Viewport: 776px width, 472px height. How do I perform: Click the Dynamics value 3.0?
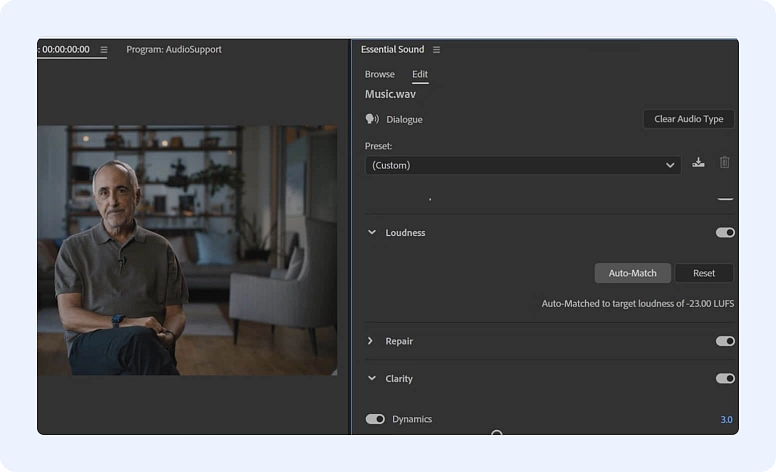click(726, 419)
